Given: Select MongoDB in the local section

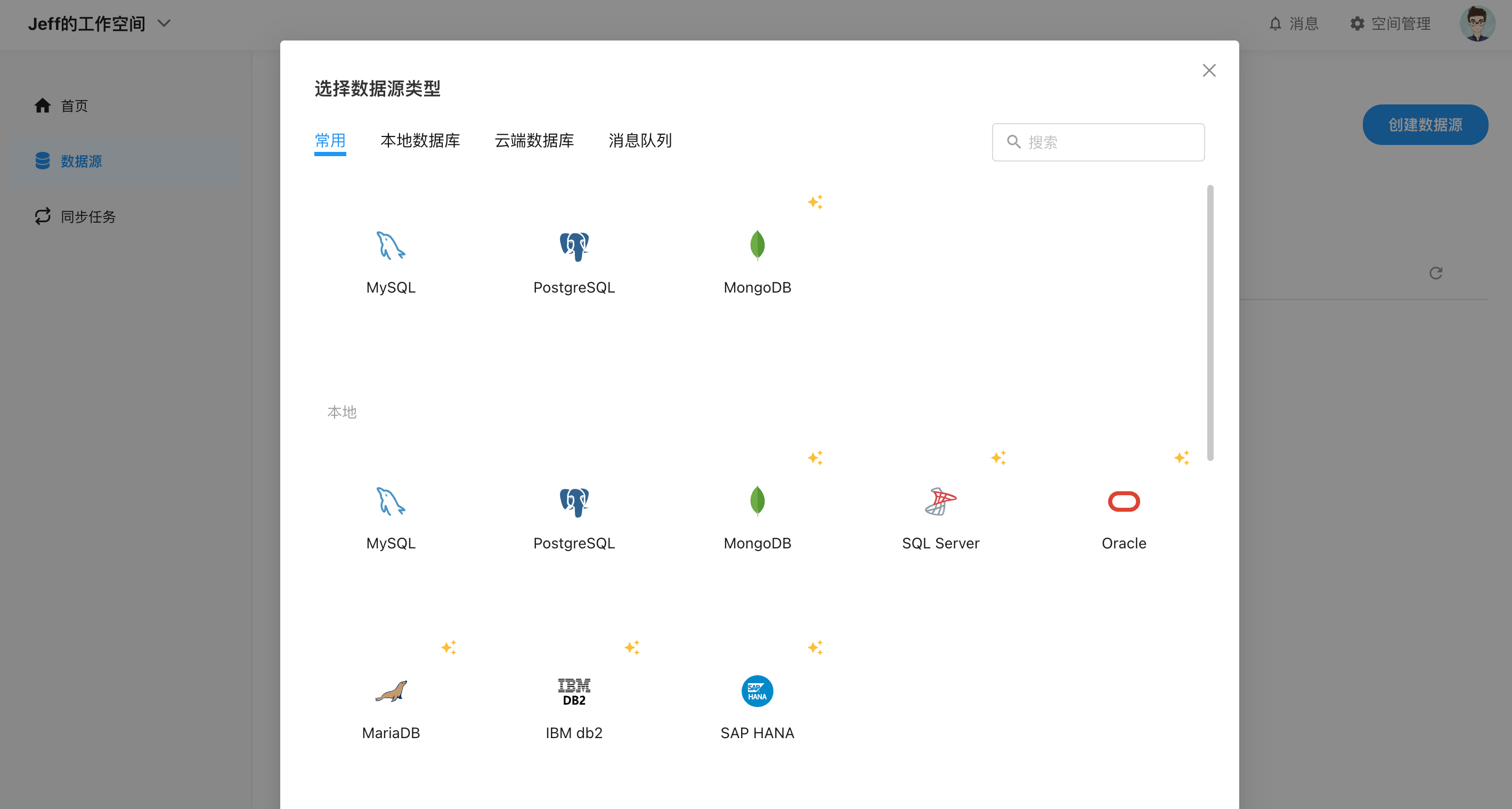Looking at the screenshot, I should (x=757, y=502).
